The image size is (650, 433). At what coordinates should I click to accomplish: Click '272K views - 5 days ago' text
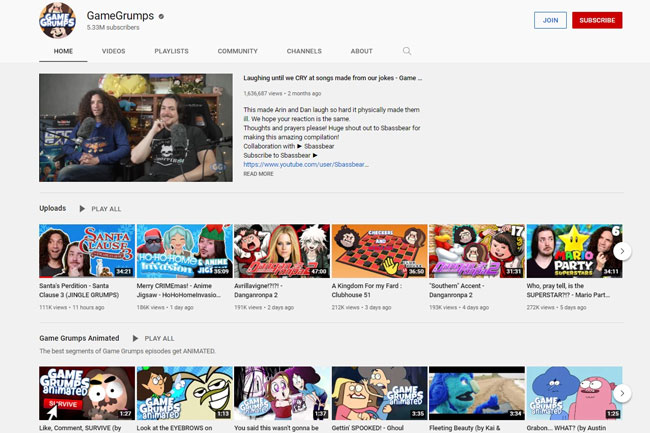pyautogui.click(x=556, y=307)
